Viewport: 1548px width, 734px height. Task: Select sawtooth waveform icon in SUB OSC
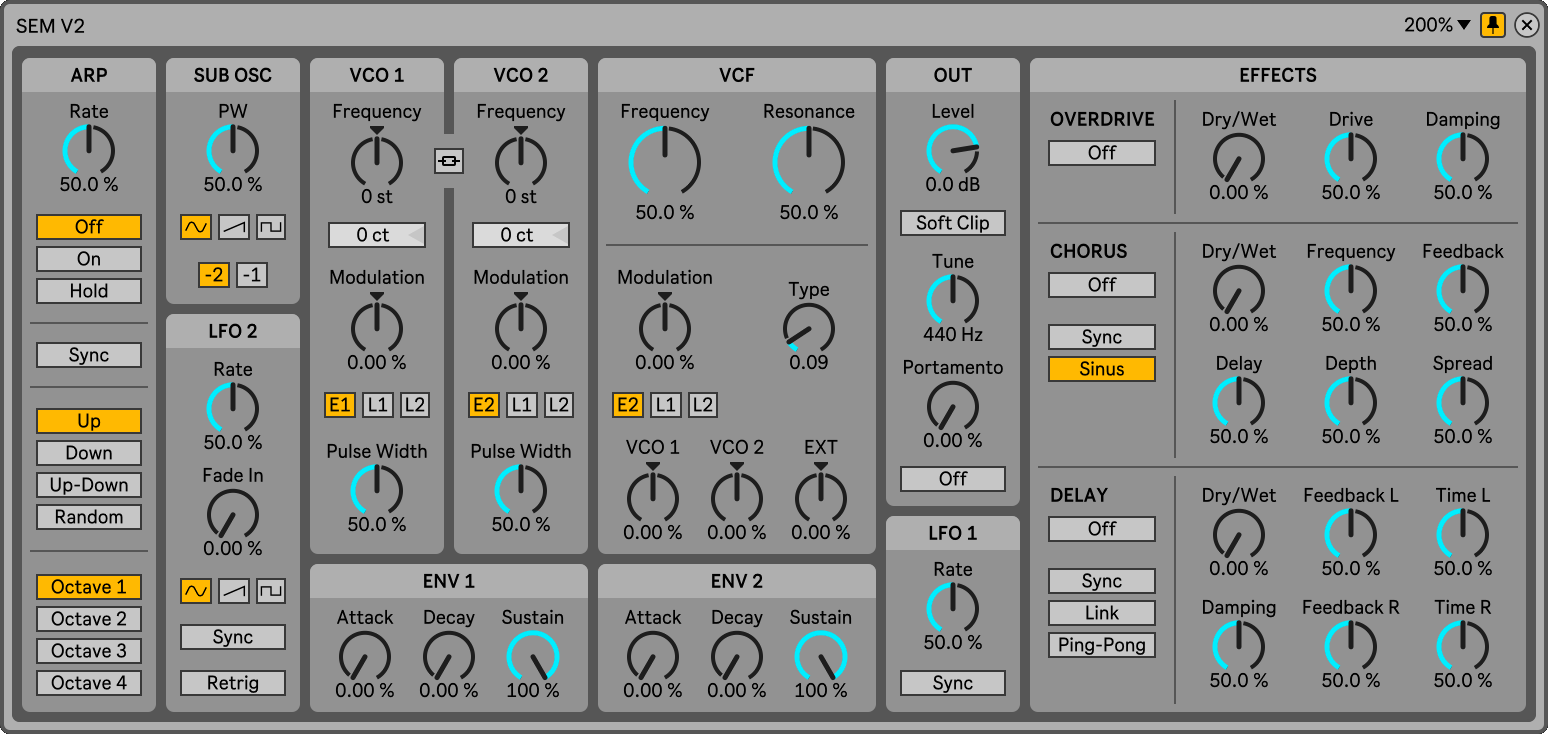point(233,227)
